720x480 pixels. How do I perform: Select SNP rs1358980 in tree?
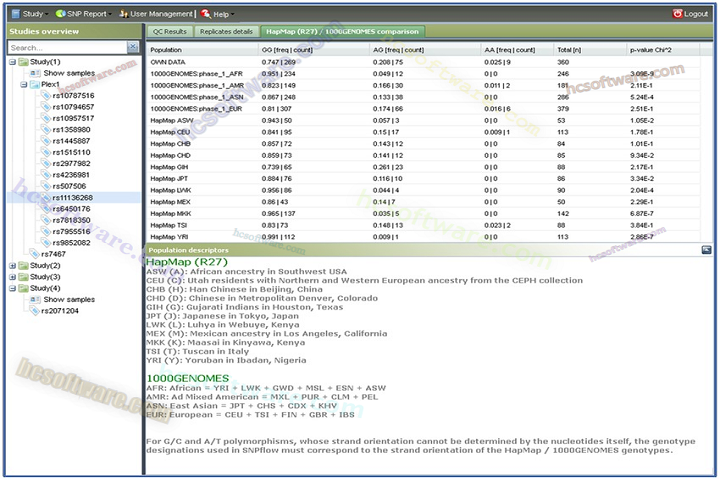tap(71, 130)
